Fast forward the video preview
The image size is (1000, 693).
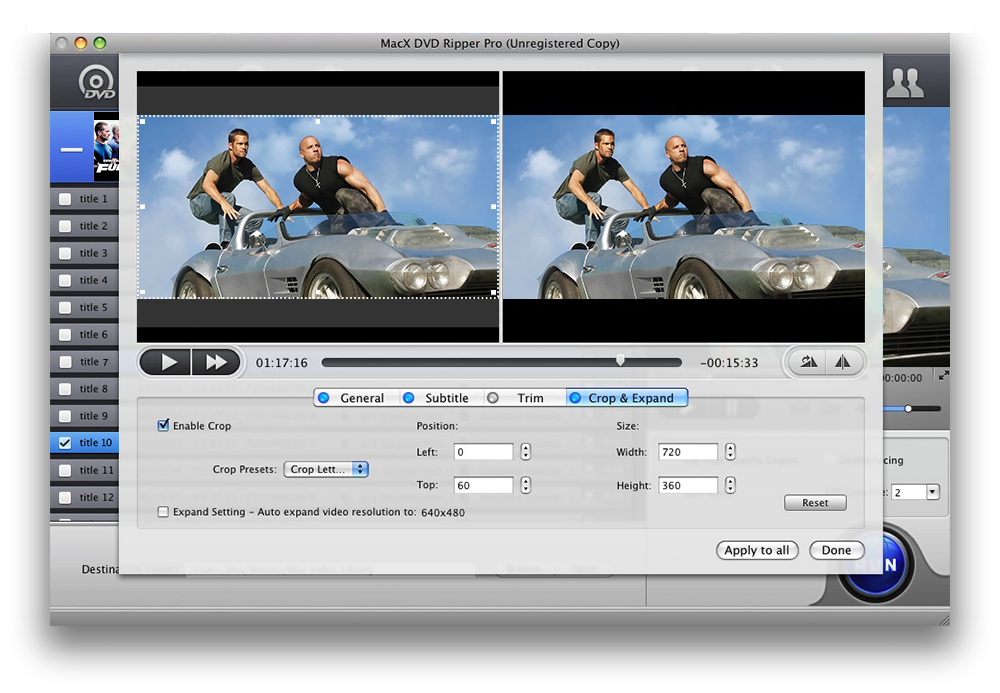point(216,362)
